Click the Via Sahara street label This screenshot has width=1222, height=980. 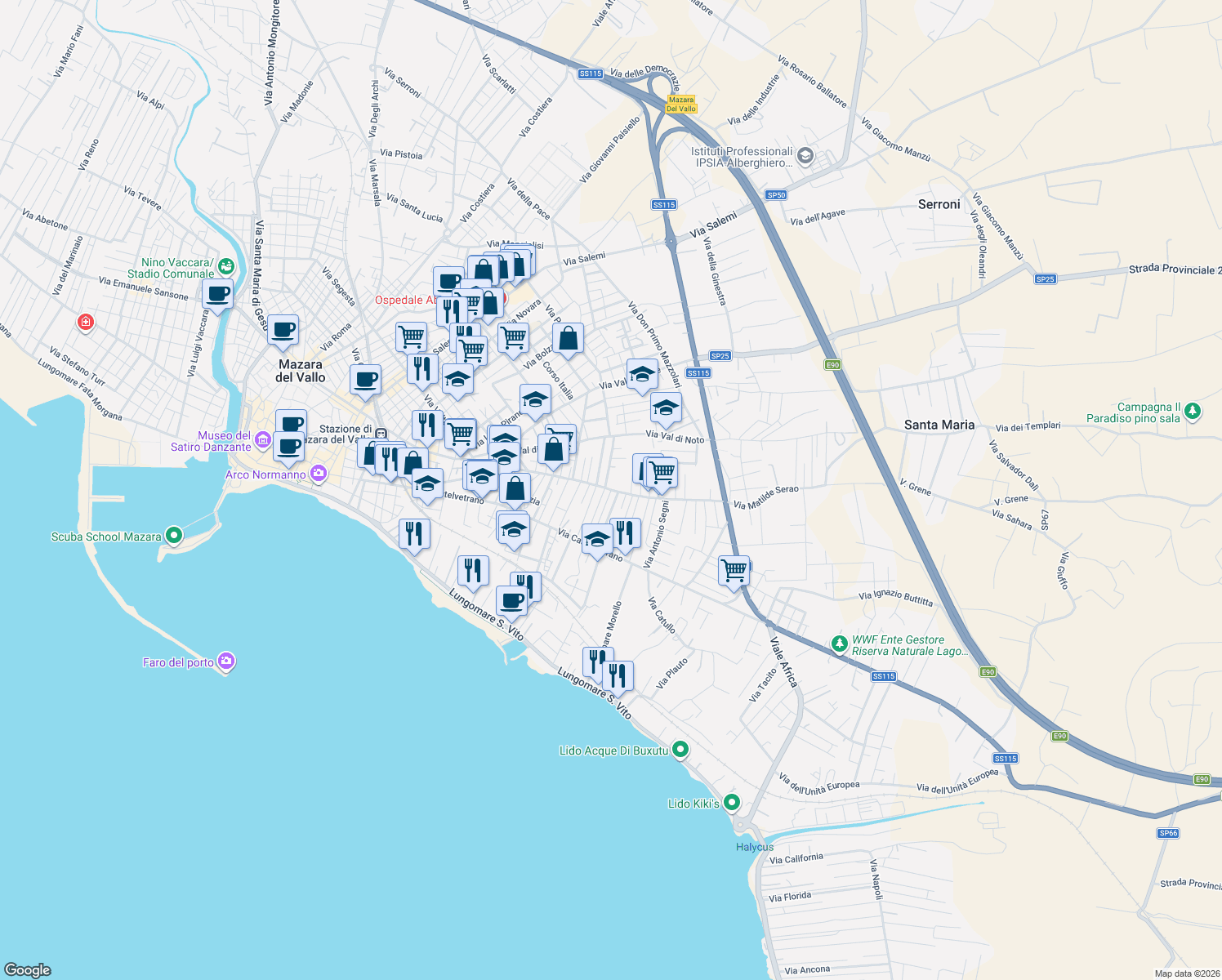(x=1012, y=519)
